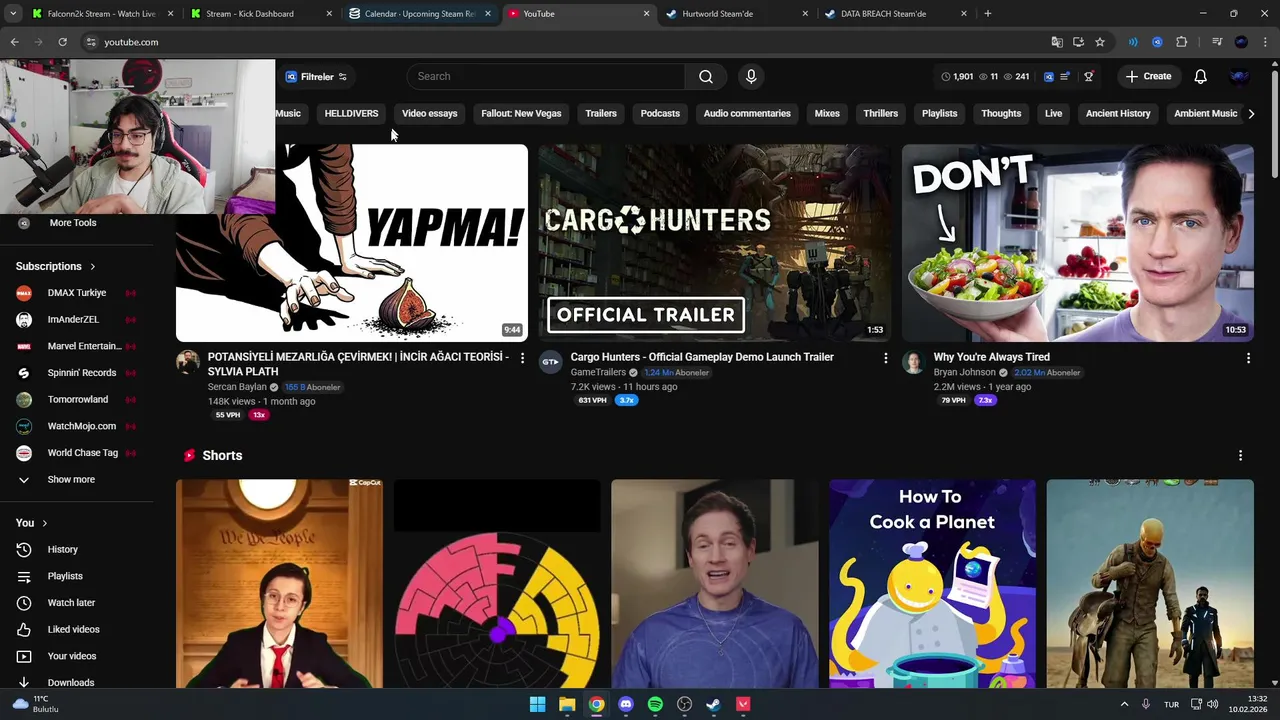
Task: Open options for the Cargo Hunters video
Action: tap(885, 358)
